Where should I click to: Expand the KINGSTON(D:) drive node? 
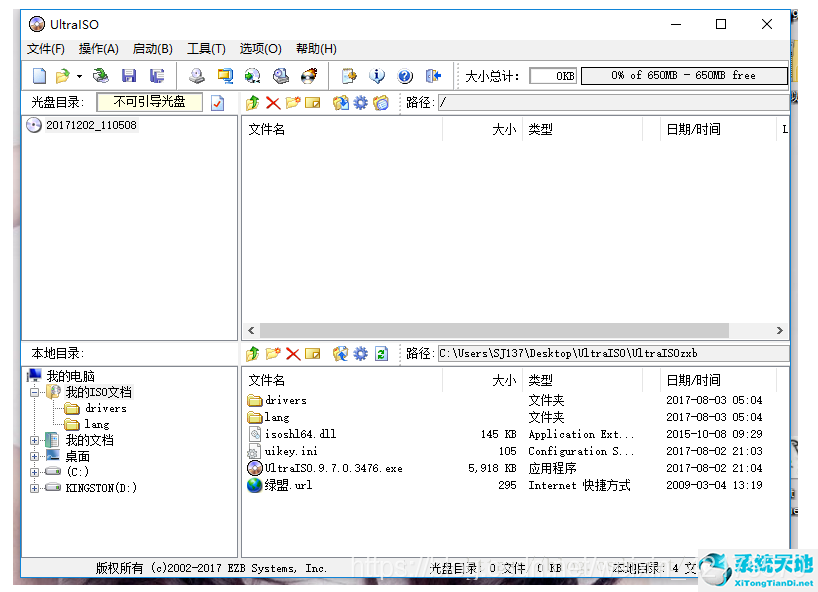35,488
